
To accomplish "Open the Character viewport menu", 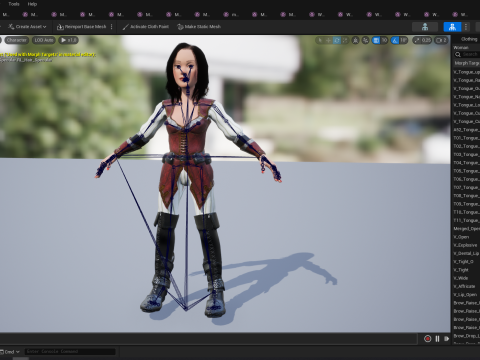I will coord(16,40).
